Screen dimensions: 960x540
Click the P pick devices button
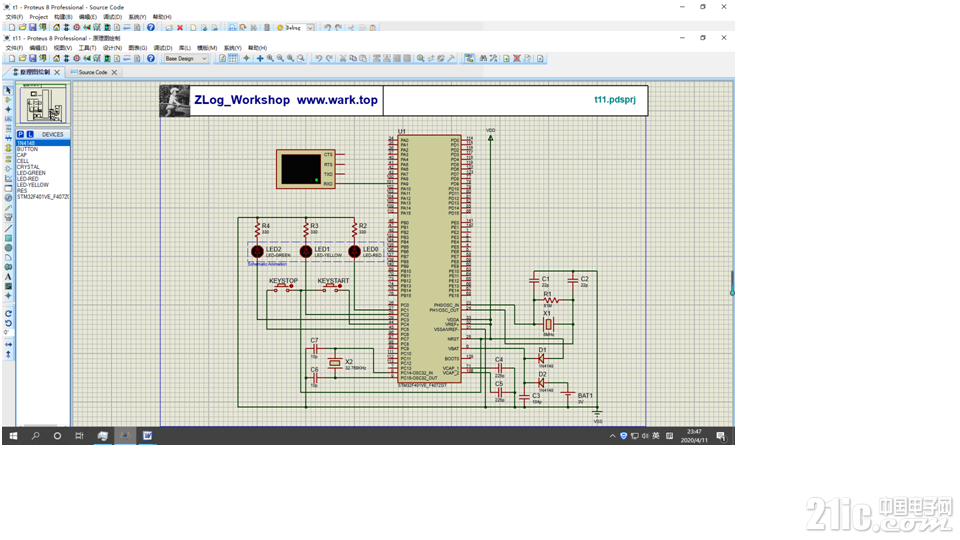pos(20,134)
